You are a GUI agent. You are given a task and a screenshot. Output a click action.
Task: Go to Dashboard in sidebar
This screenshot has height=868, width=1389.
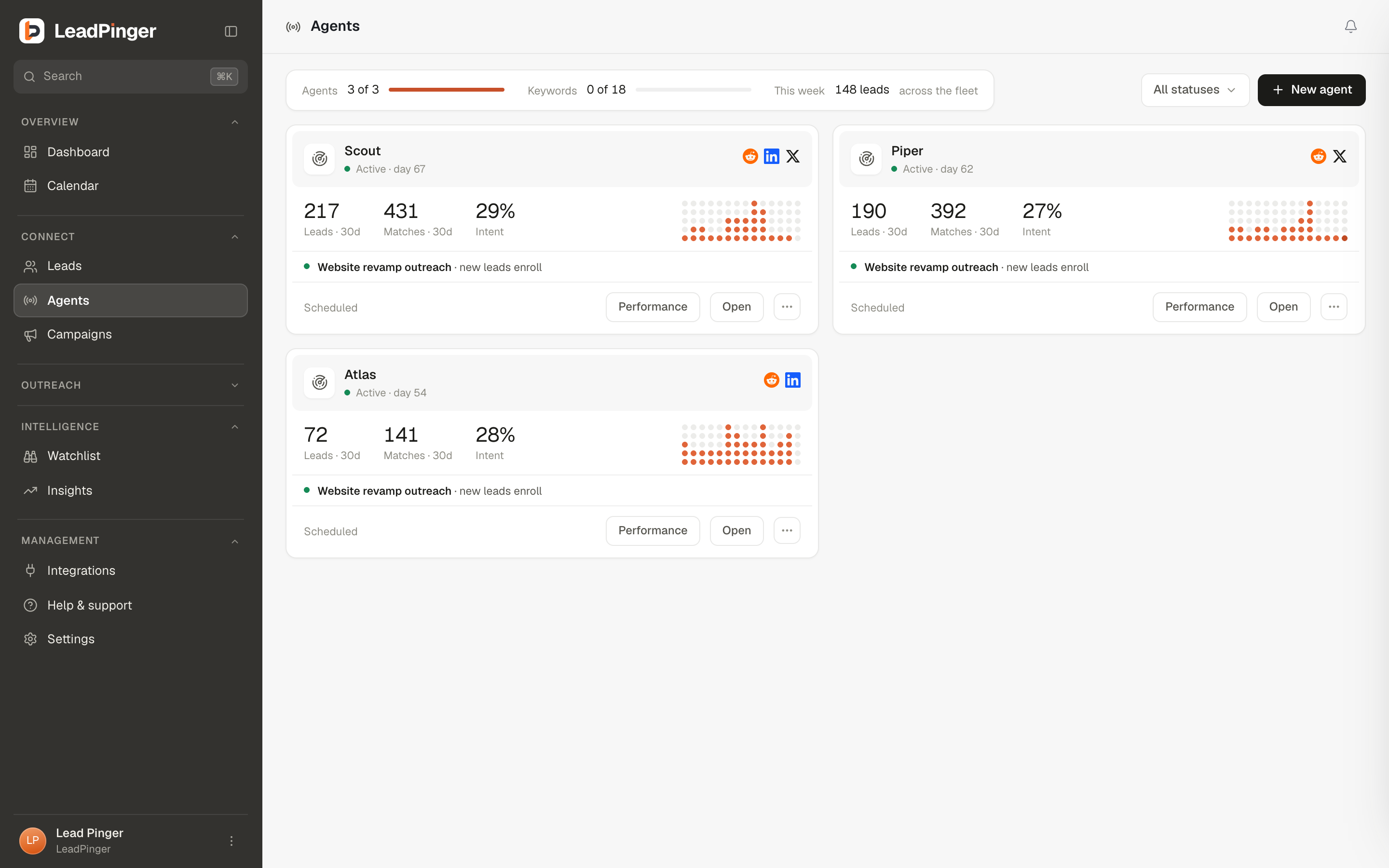click(131, 152)
